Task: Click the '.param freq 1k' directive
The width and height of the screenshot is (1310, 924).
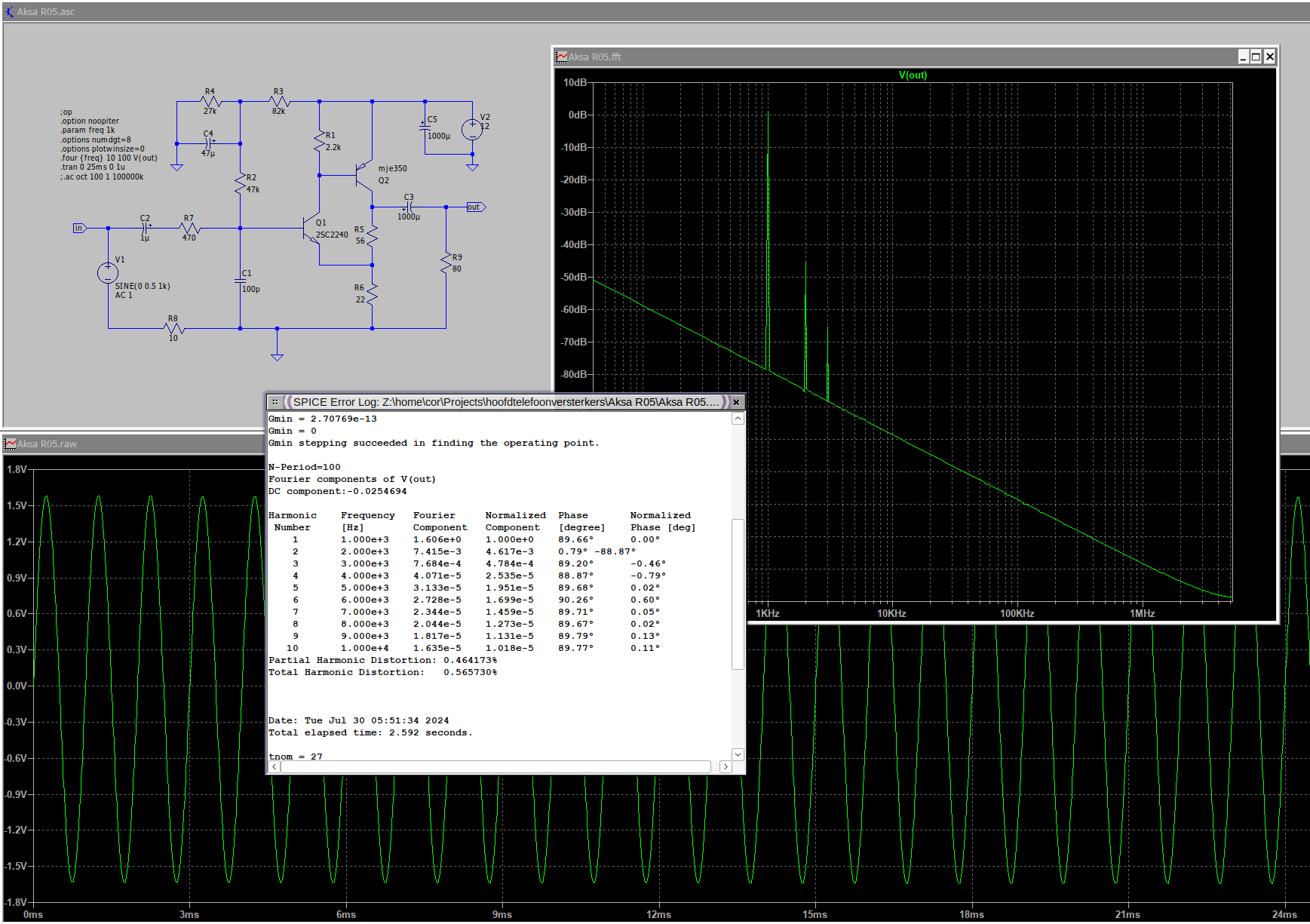Action: point(87,130)
